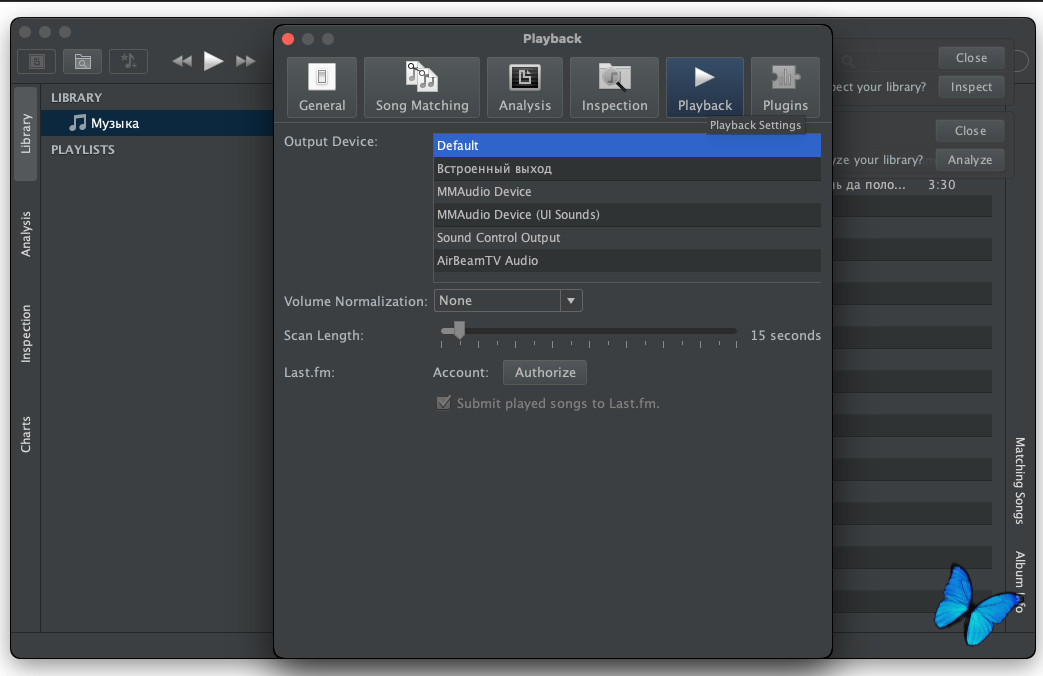
Task: Open the General preferences pane
Action: (322, 87)
